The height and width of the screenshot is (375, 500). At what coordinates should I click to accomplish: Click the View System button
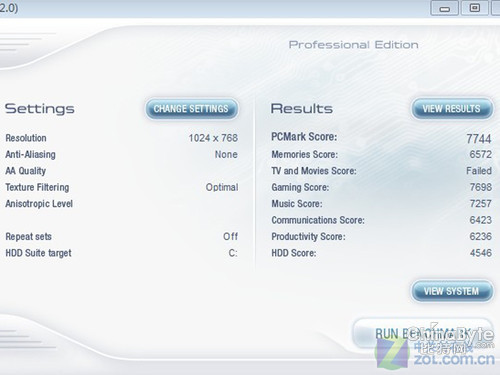click(x=452, y=291)
